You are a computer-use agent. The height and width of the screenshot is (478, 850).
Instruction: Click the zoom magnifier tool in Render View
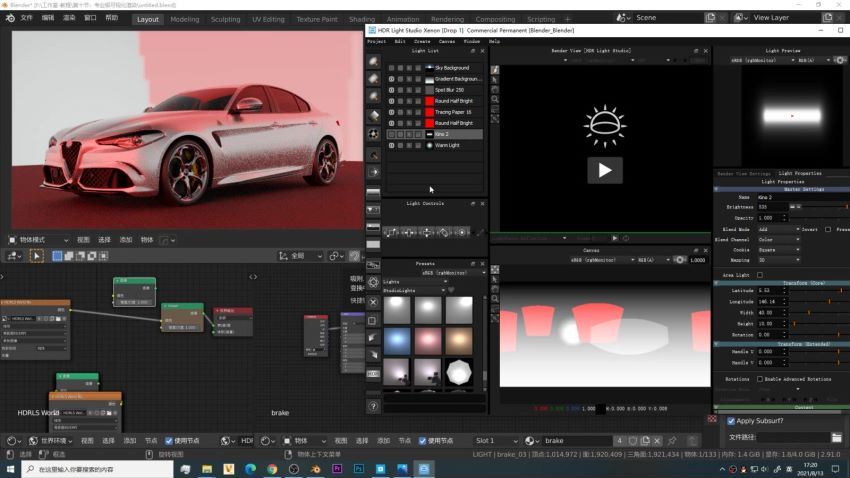[495, 99]
